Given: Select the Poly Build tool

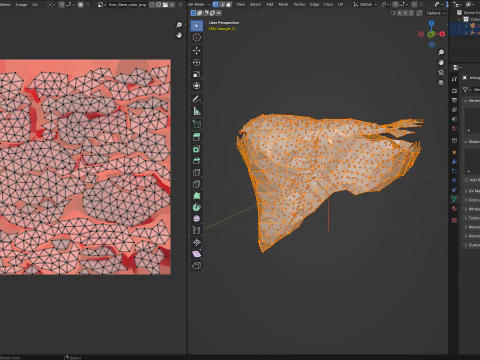Looking at the screenshot, I should pos(197,196).
